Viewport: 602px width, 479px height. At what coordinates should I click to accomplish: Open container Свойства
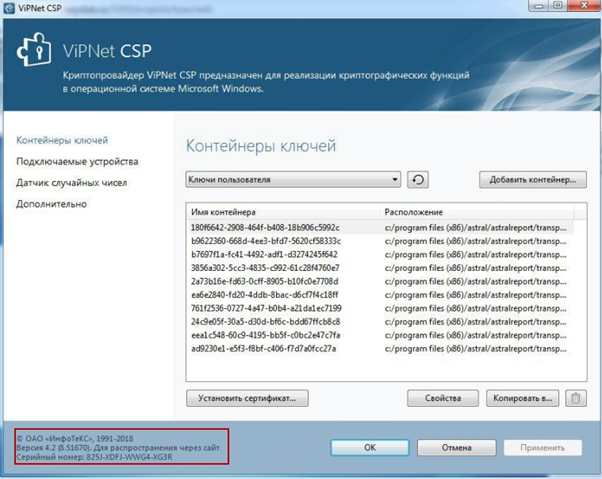(443, 398)
